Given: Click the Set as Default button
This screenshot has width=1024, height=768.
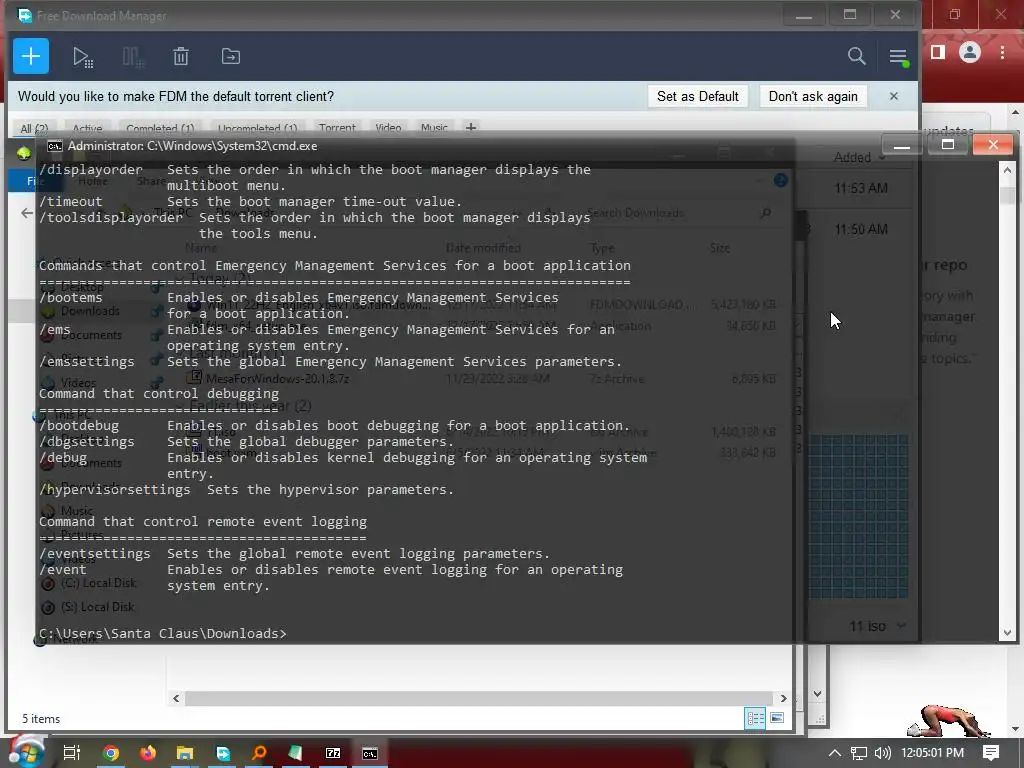Looking at the screenshot, I should pyautogui.click(x=697, y=96).
